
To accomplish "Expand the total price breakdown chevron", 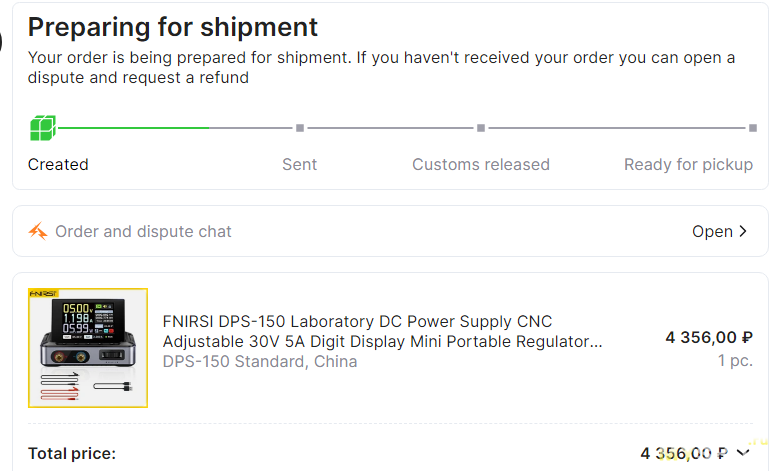I will [743, 453].
